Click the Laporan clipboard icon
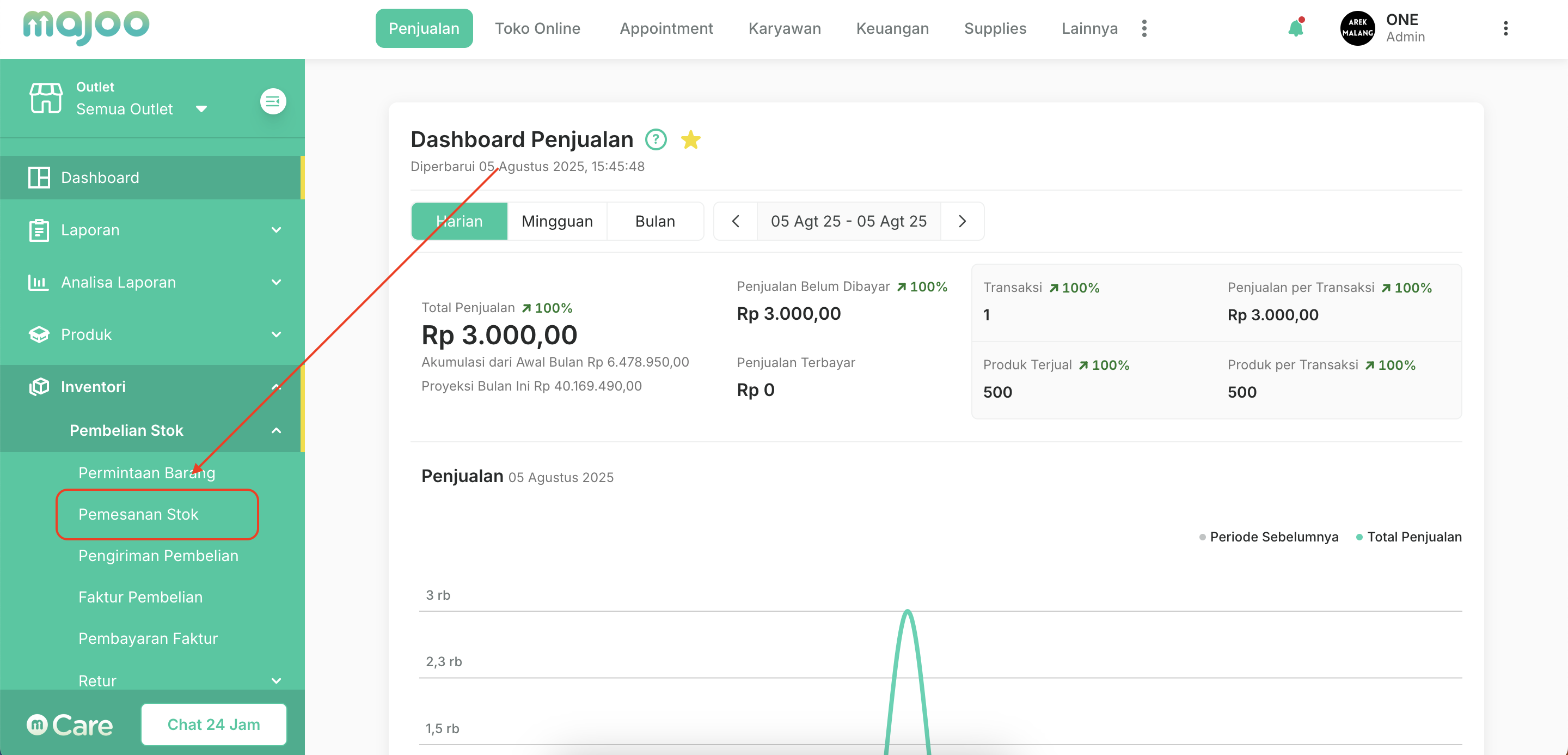The height and width of the screenshot is (755, 1568). [39, 230]
